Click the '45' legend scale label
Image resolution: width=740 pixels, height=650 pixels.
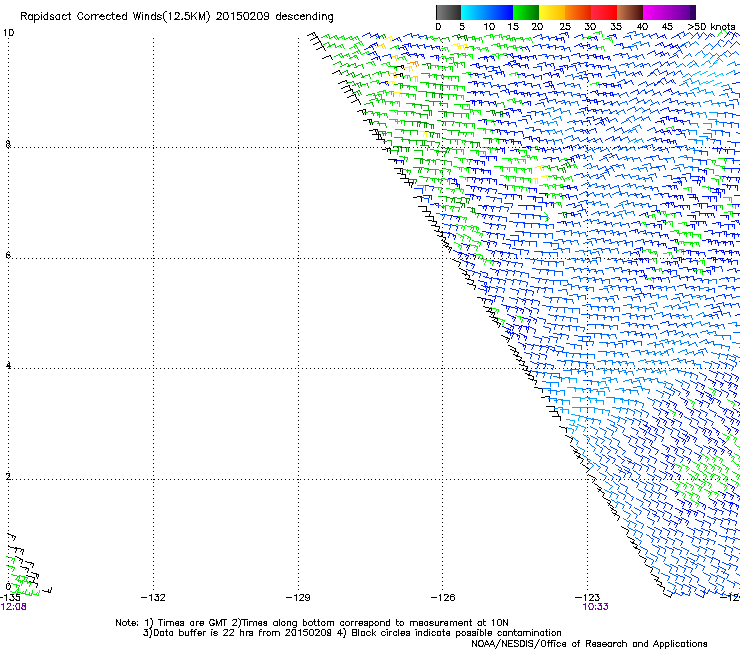tap(667, 27)
